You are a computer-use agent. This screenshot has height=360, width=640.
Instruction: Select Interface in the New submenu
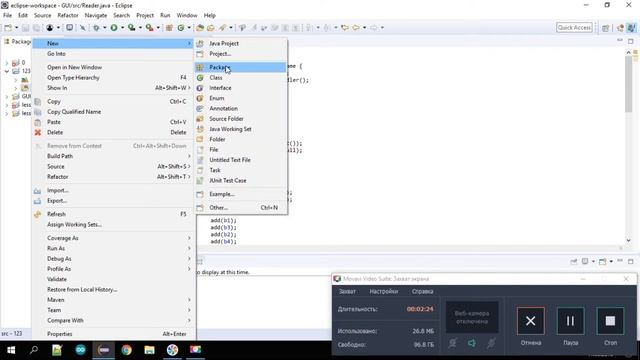pyautogui.click(x=240, y=88)
